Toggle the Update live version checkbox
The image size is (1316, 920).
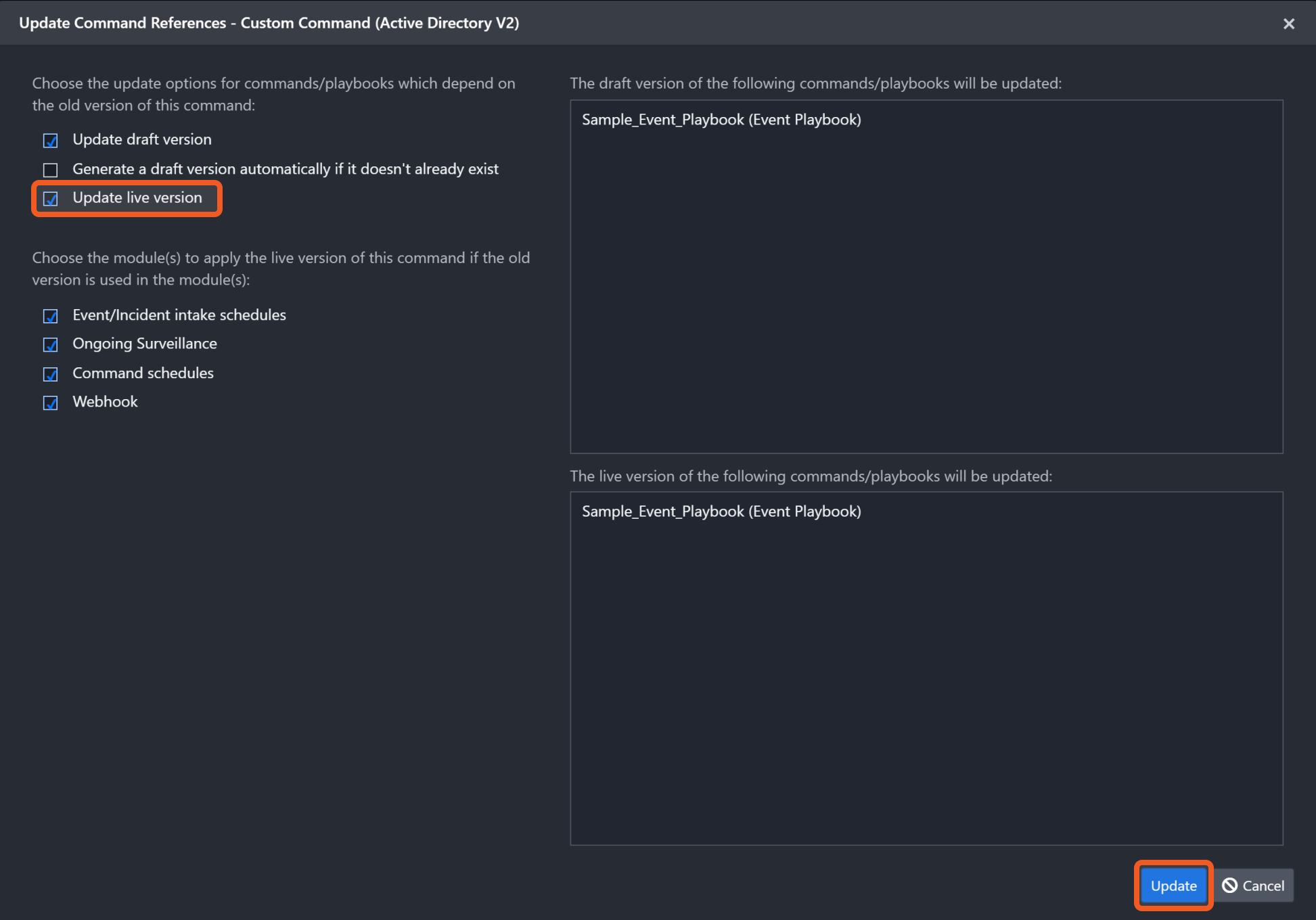coord(51,199)
